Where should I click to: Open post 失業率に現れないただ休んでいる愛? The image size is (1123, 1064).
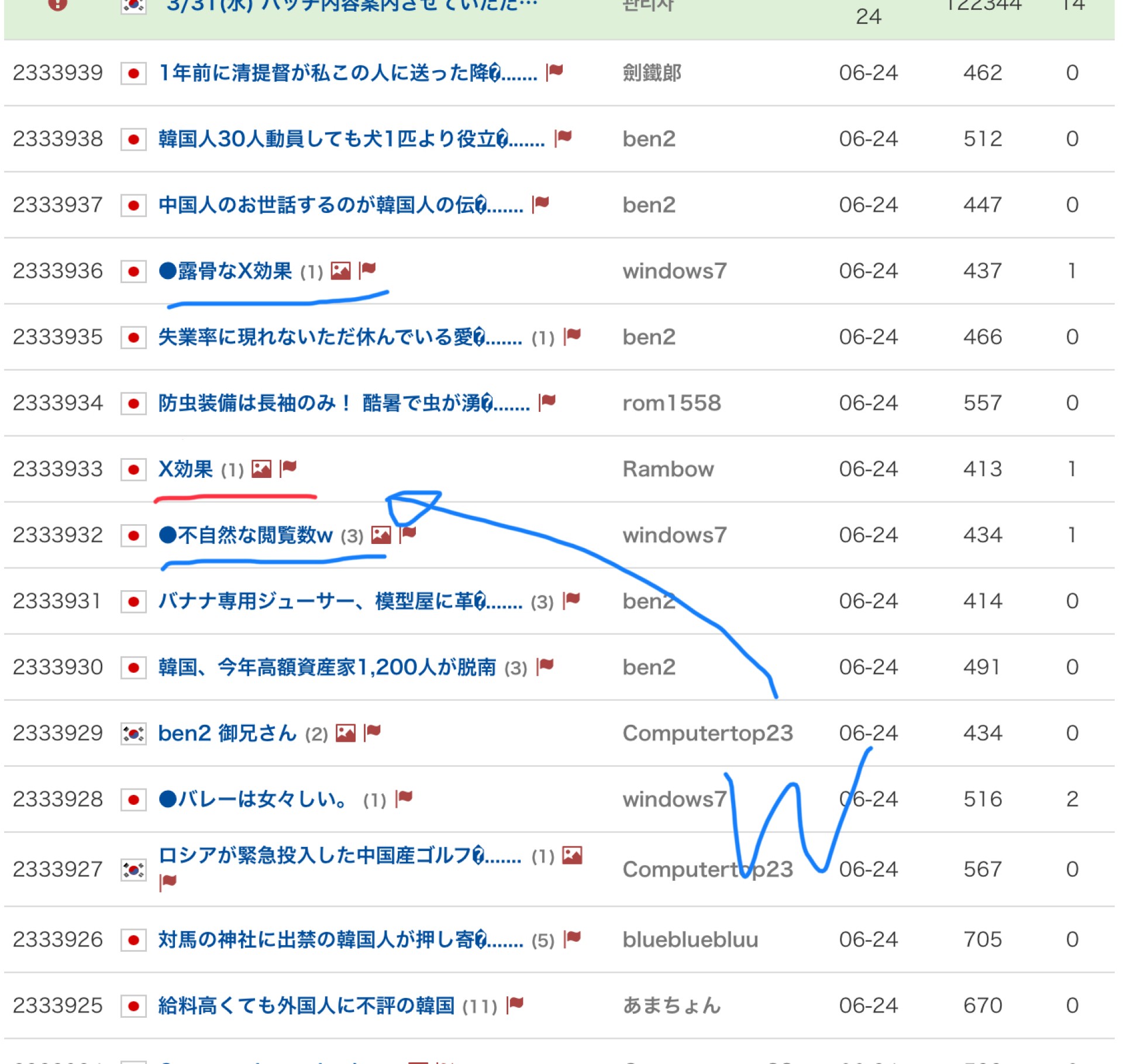pos(340,338)
